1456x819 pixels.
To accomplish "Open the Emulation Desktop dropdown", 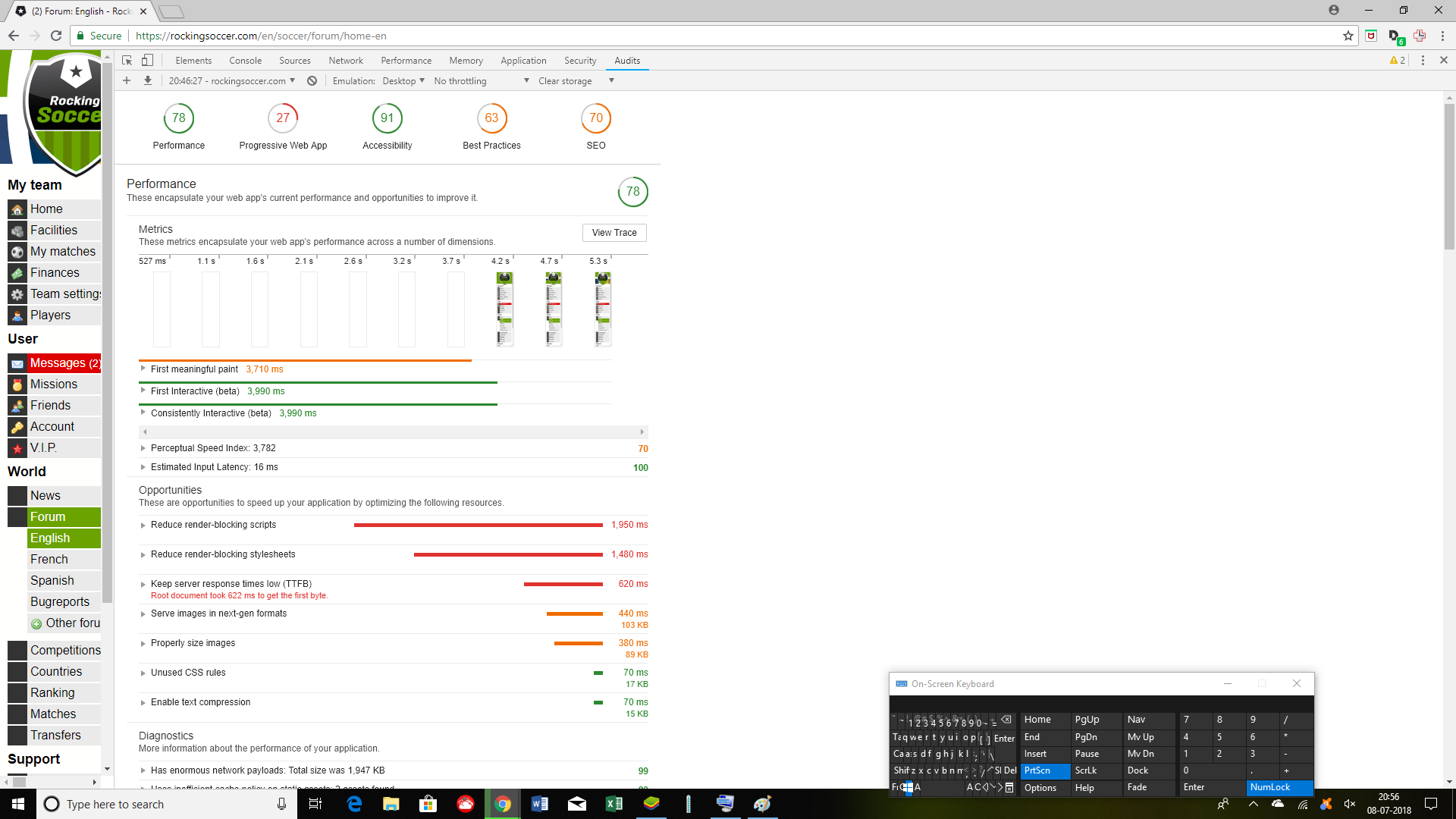I will click(403, 81).
